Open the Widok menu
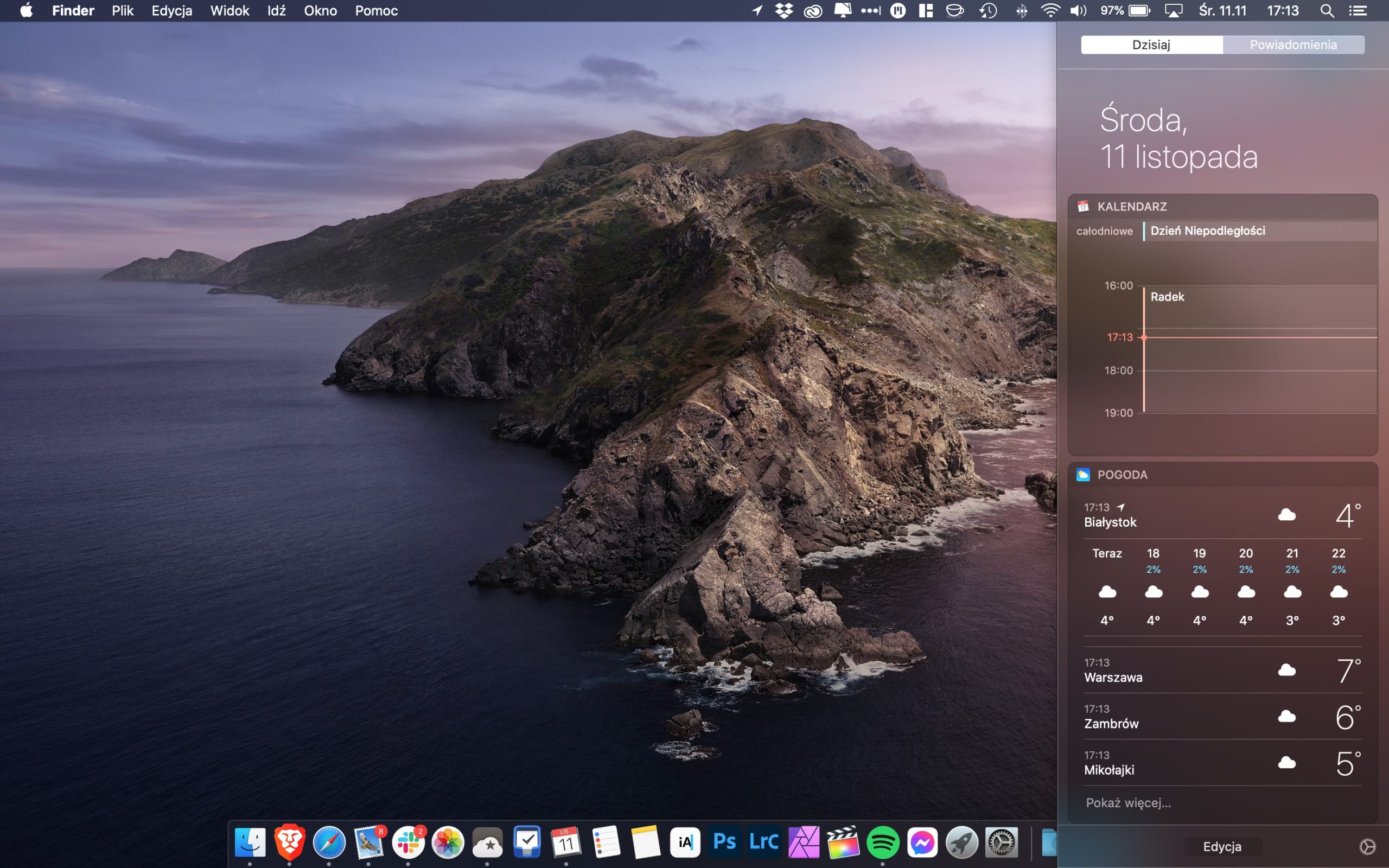This screenshot has width=1389, height=868. coord(230,10)
